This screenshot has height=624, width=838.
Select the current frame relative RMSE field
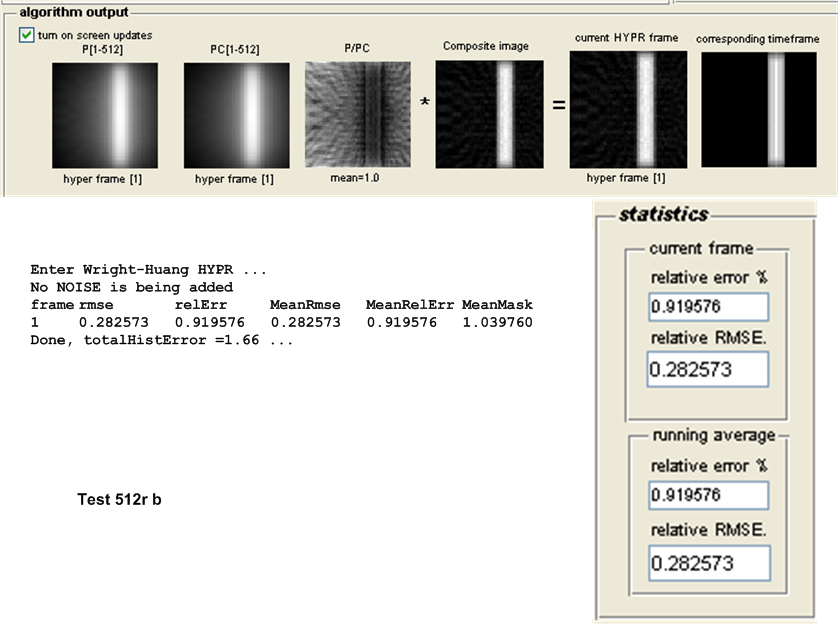click(708, 370)
